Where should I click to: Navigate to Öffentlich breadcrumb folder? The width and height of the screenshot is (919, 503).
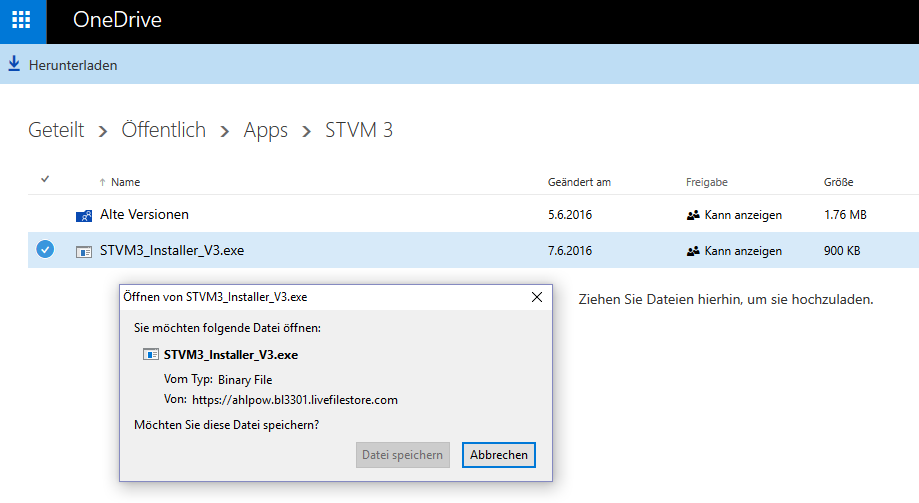[163, 131]
